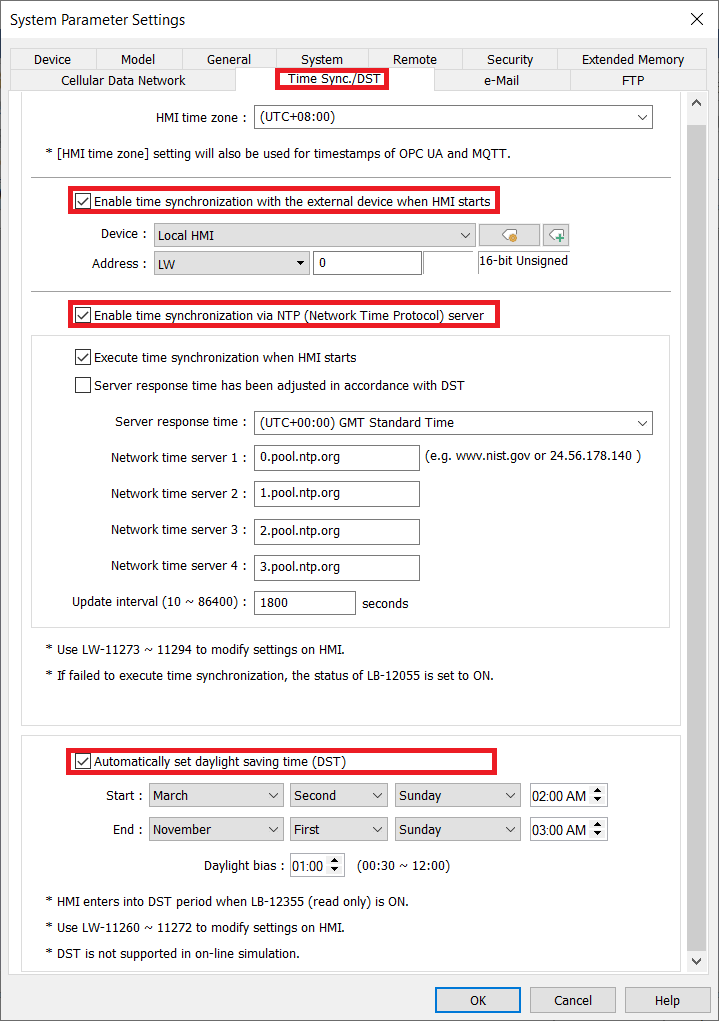This screenshot has width=719, height=1021.
Task: Switch to the Remote tab
Action: point(415,59)
